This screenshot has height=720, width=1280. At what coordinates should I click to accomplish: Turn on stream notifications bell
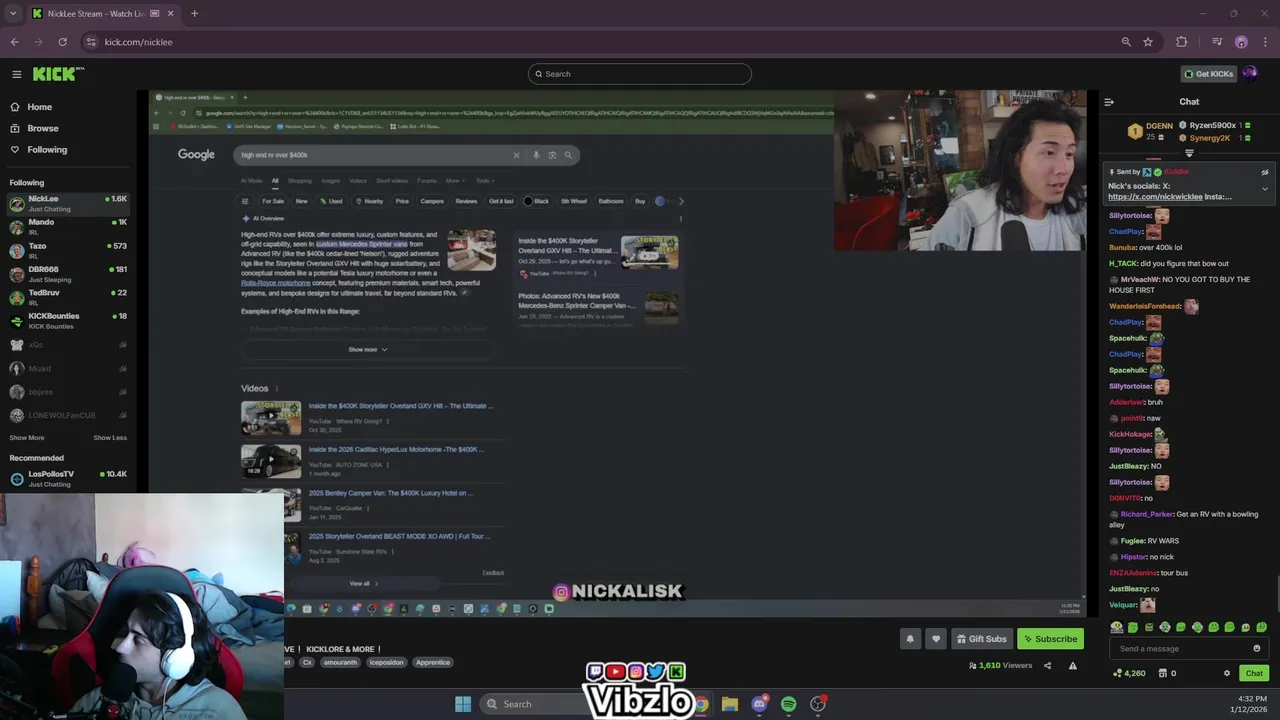pos(910,639)
